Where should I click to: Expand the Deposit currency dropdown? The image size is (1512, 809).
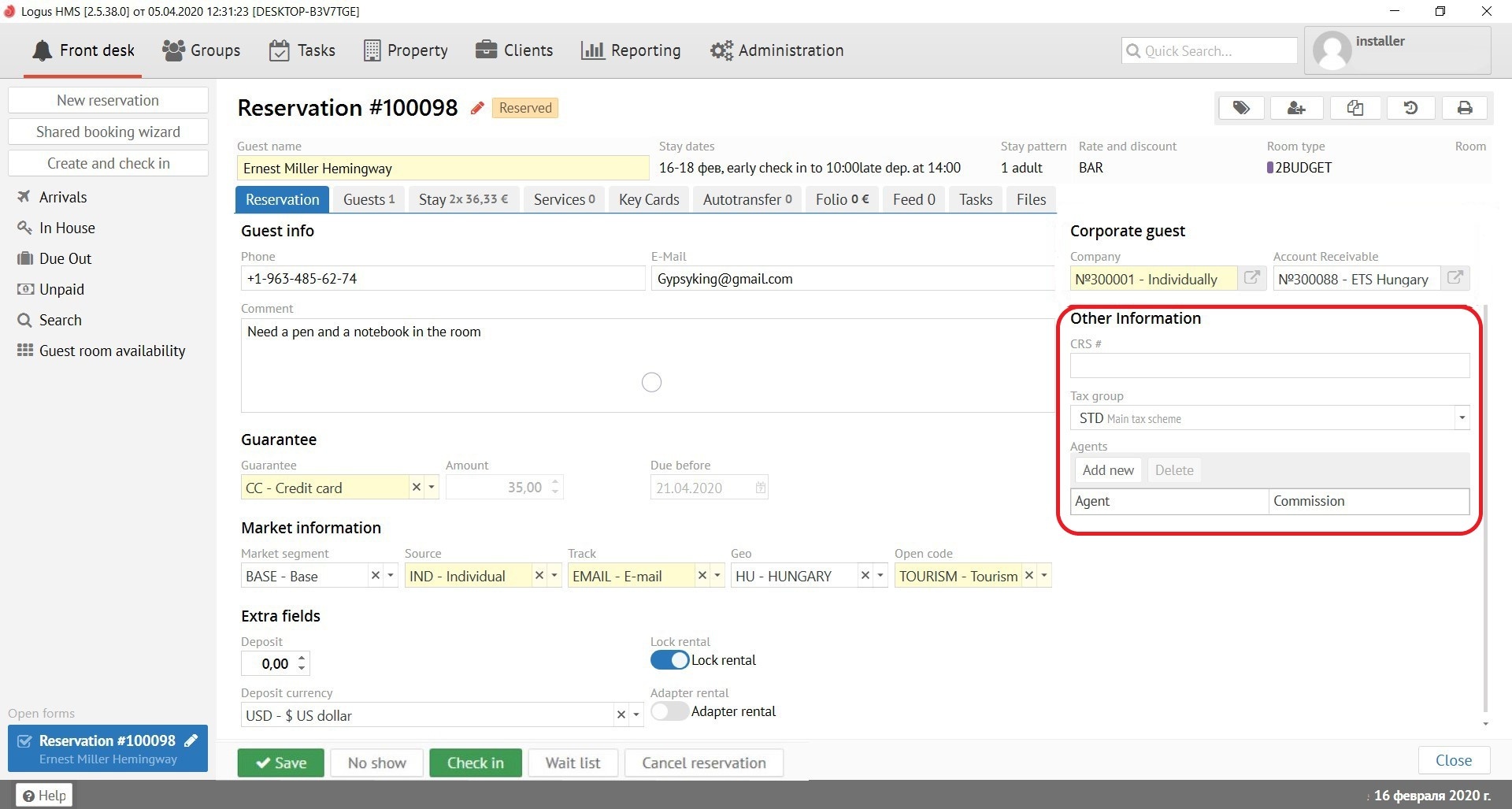coord(636,715)
